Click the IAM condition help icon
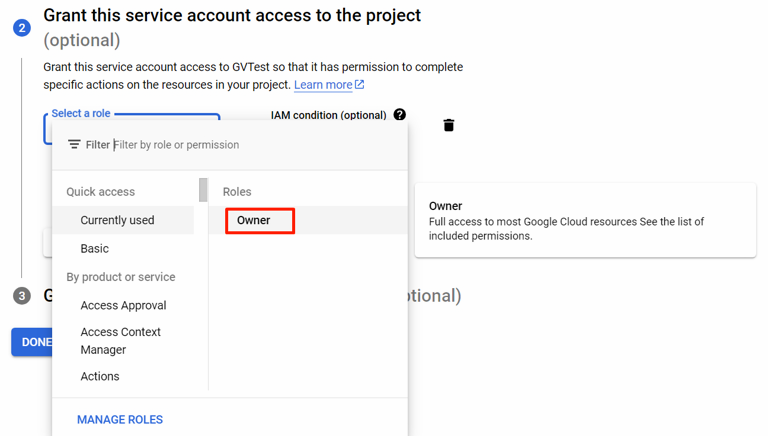This screenshot has height=436, width=768. coord(400,115)
